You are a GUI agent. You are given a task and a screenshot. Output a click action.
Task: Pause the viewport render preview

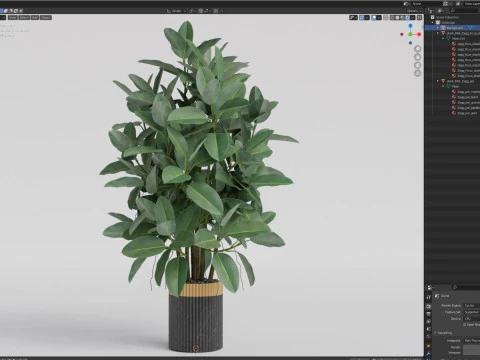[x=419, y=17]
